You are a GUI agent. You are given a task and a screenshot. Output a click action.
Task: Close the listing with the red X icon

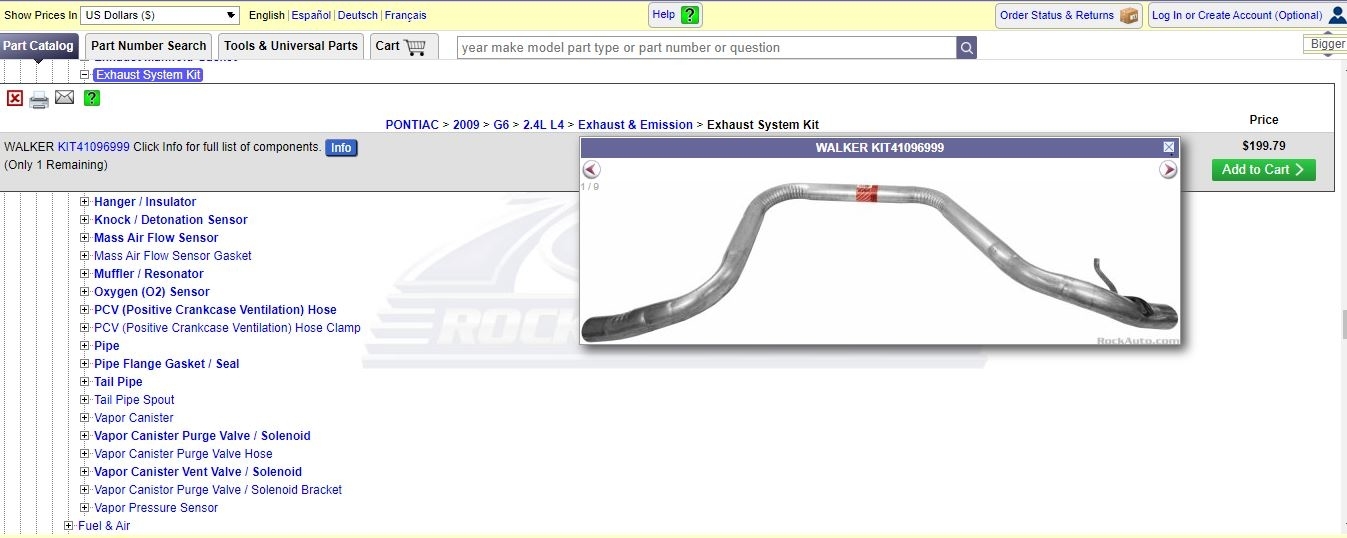click(x=15, y=98)
